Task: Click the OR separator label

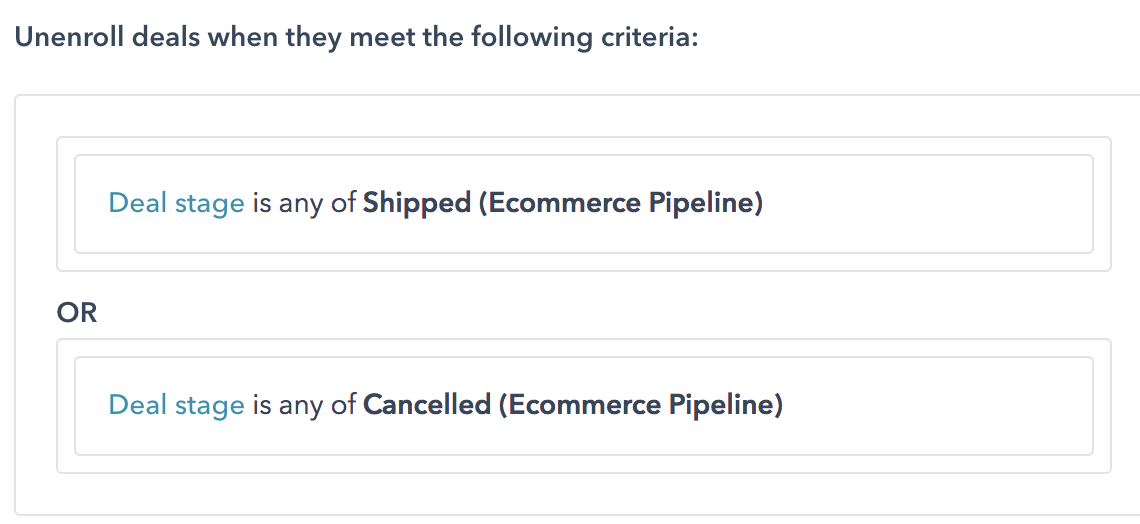Action: [x=77, y=313]
